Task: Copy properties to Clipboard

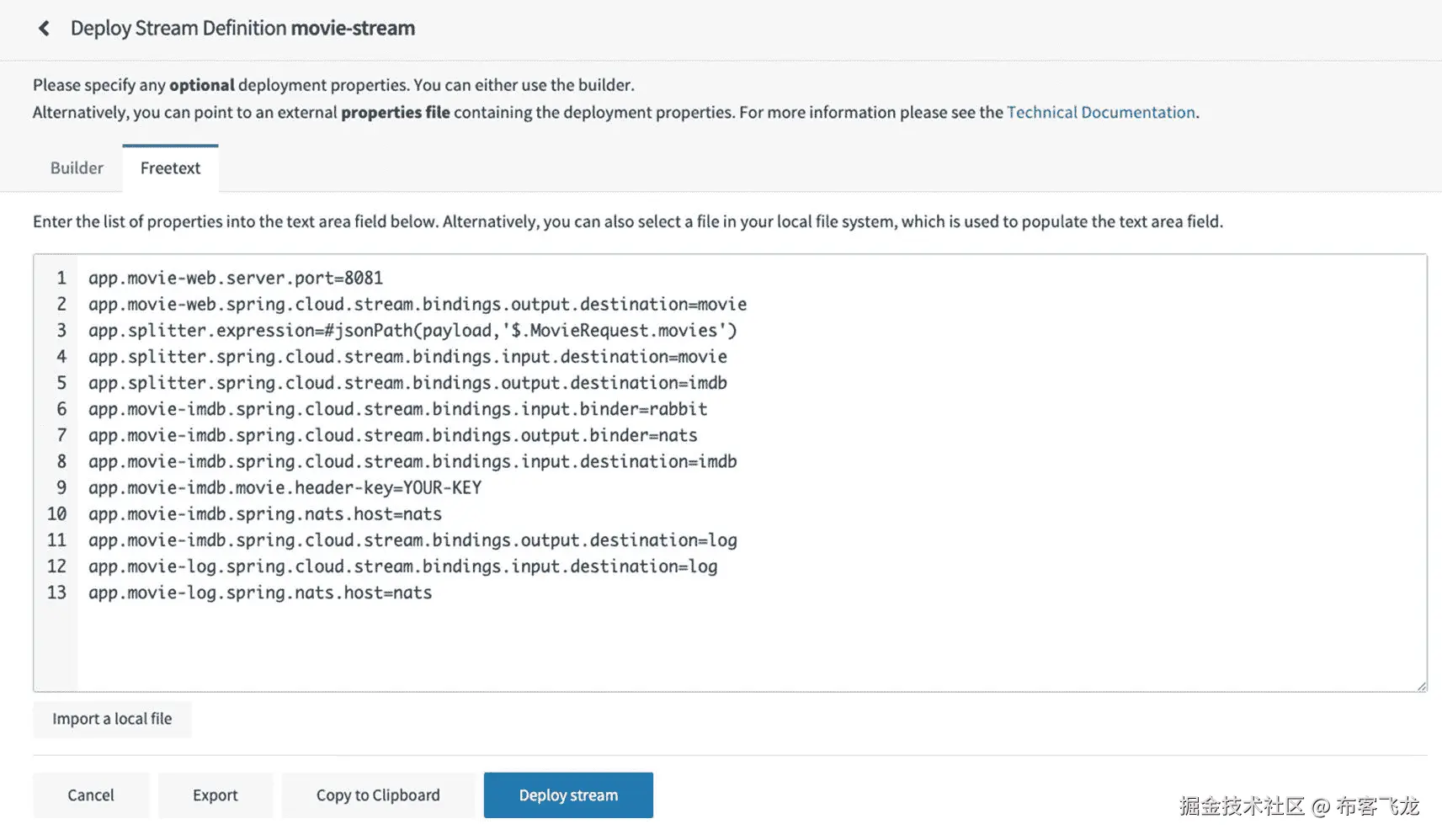Action: pos(378,795)
